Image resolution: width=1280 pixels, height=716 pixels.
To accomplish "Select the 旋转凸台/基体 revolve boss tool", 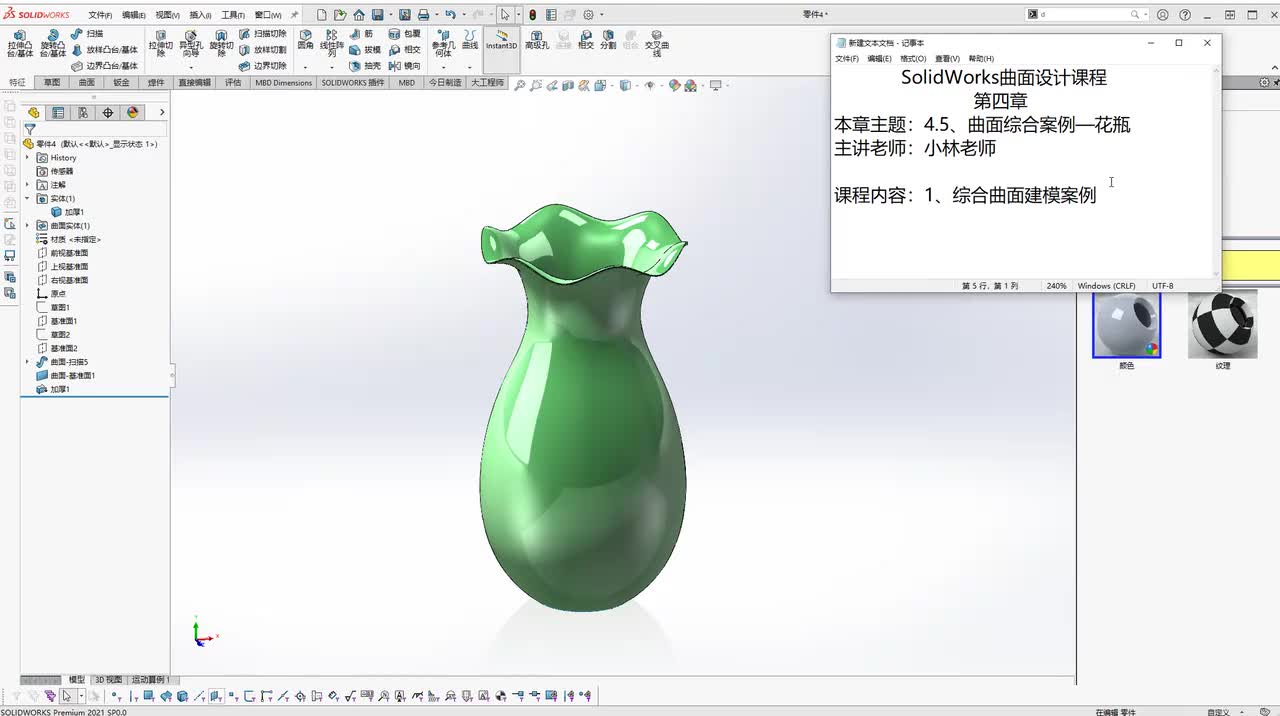I will click(52, 43).
